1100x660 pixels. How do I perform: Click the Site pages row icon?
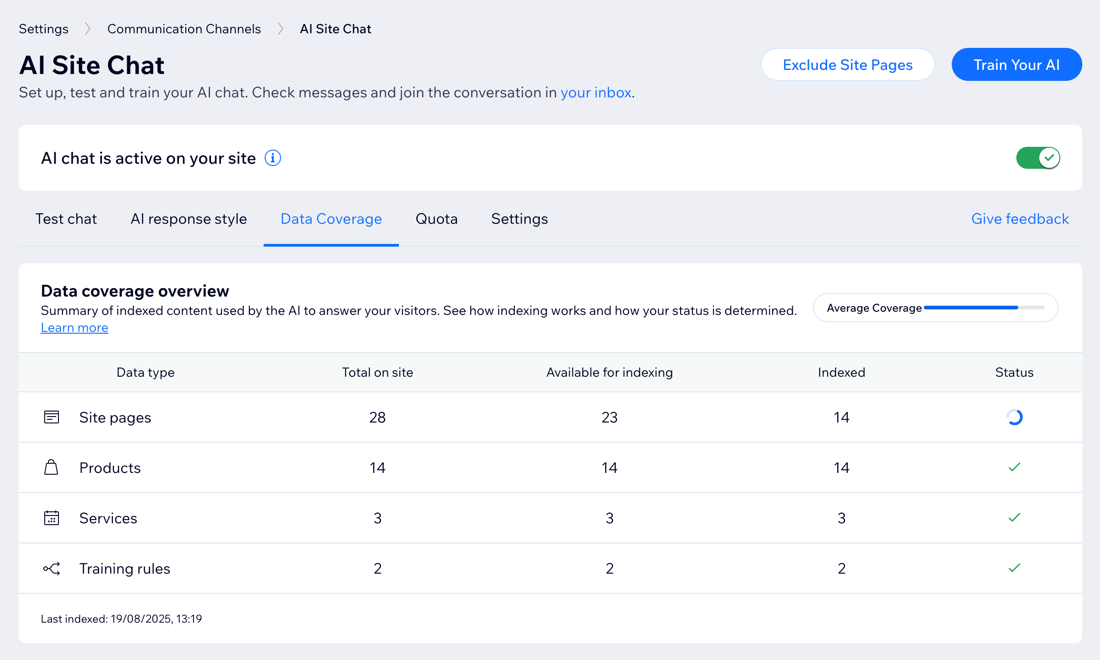pyautogui.click(x=51, y=417)
